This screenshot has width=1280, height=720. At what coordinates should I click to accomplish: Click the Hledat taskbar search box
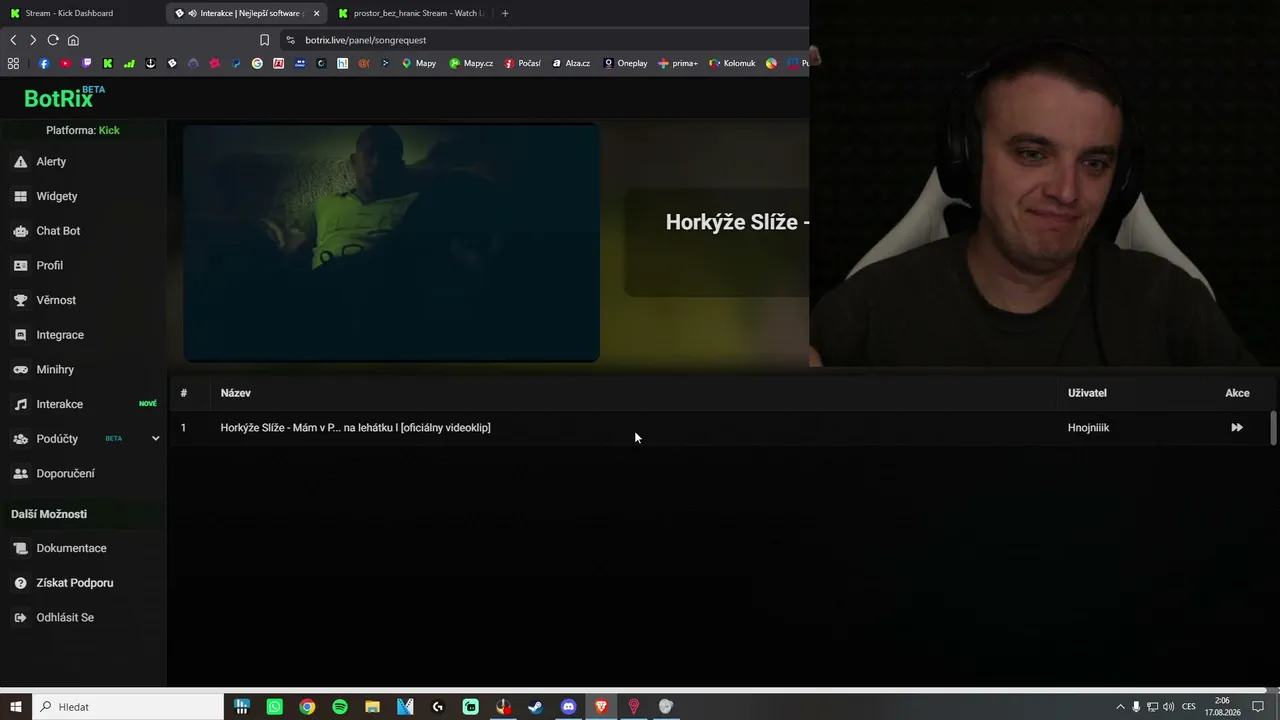[x=128, y=707]
